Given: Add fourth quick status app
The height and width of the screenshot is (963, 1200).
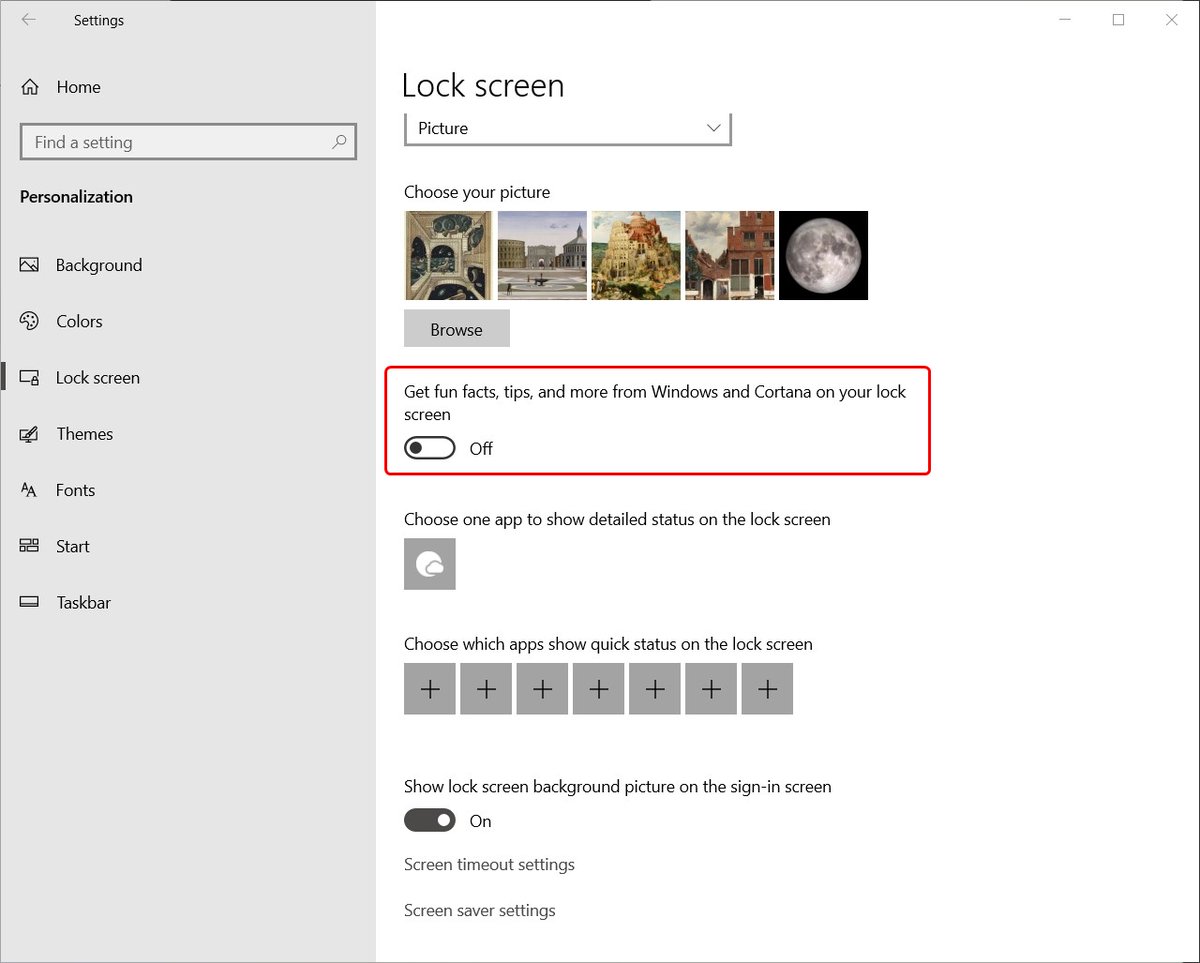Looking at the screenshot, I should pos(599,689).
